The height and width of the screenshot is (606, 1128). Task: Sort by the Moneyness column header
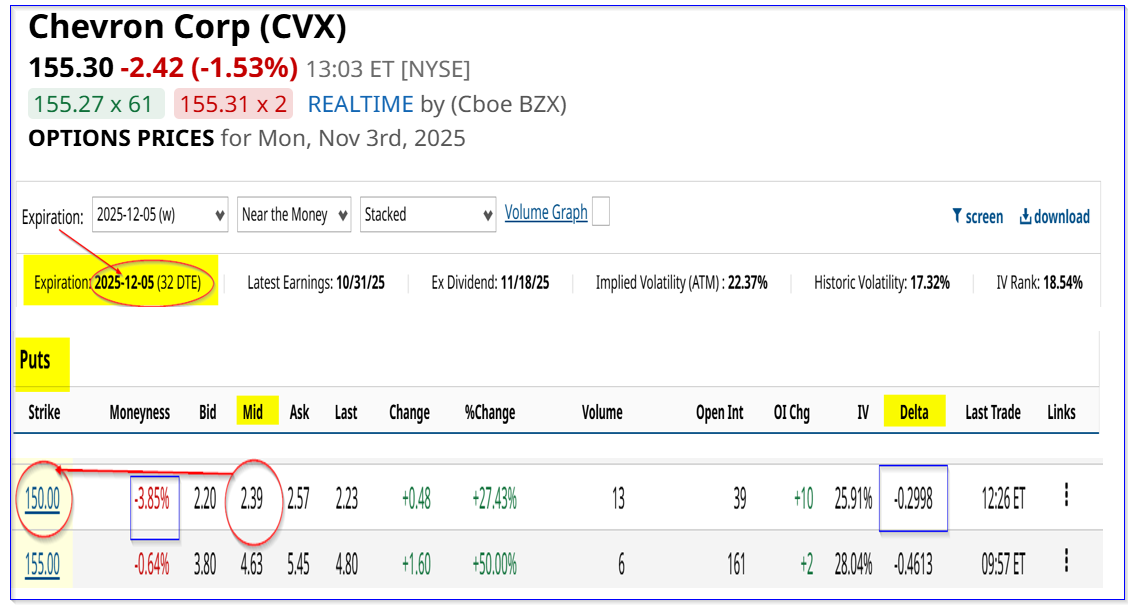[139, 412]
